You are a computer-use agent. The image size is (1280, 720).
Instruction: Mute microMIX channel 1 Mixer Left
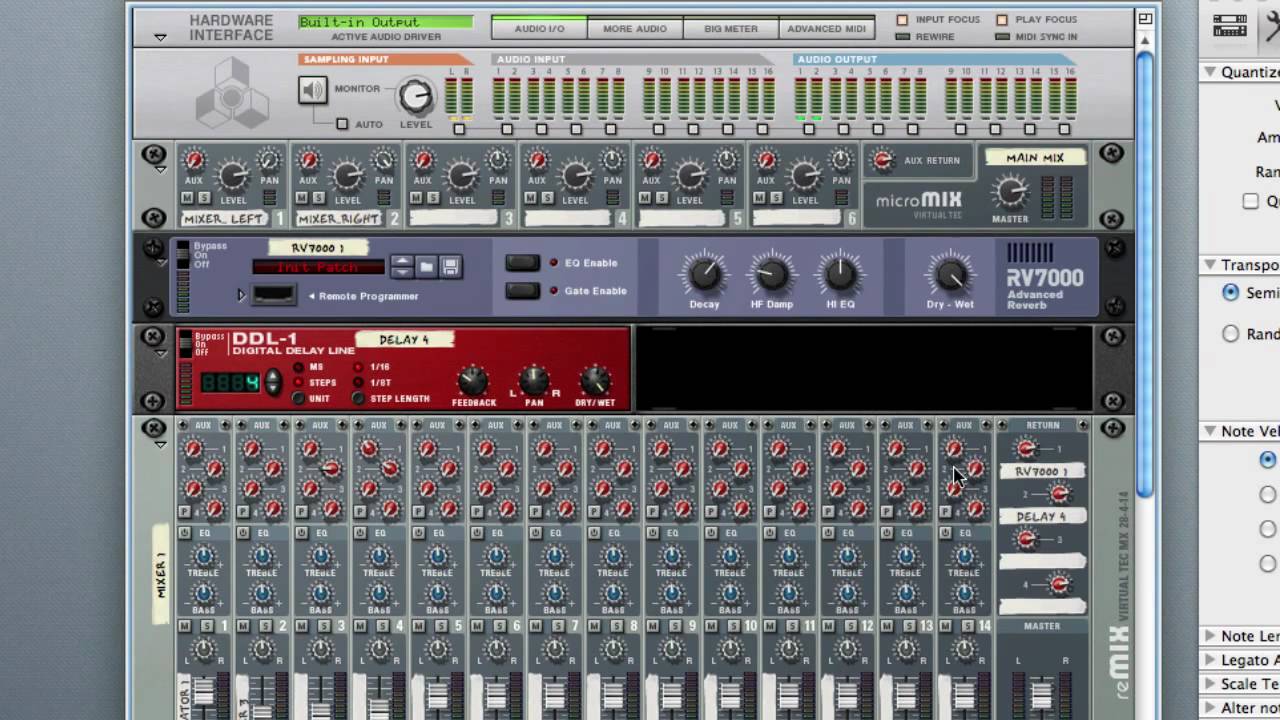189,198
